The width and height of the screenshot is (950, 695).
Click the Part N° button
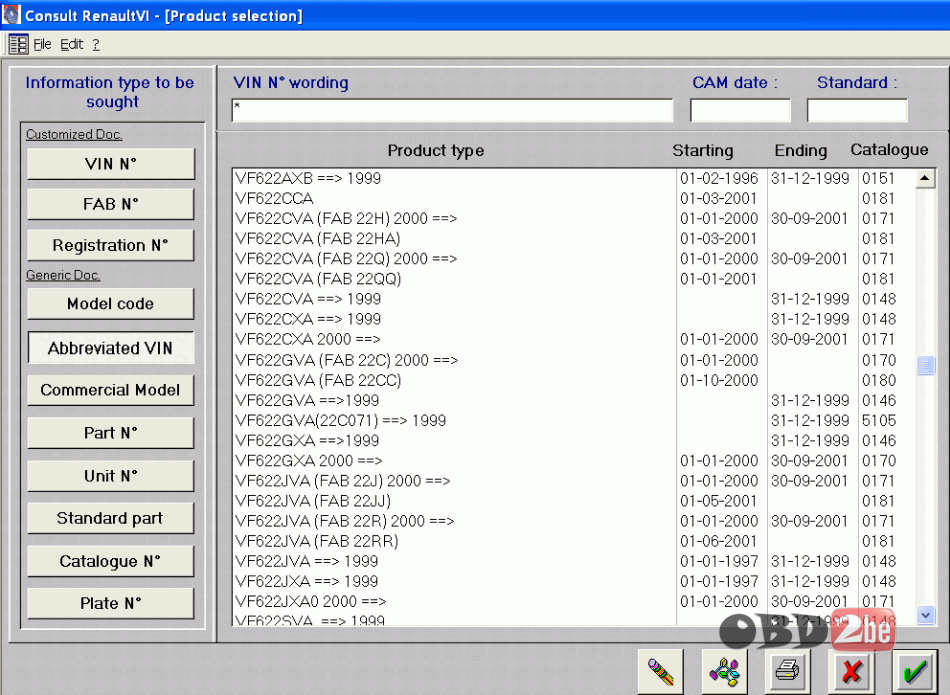[111, 433]
